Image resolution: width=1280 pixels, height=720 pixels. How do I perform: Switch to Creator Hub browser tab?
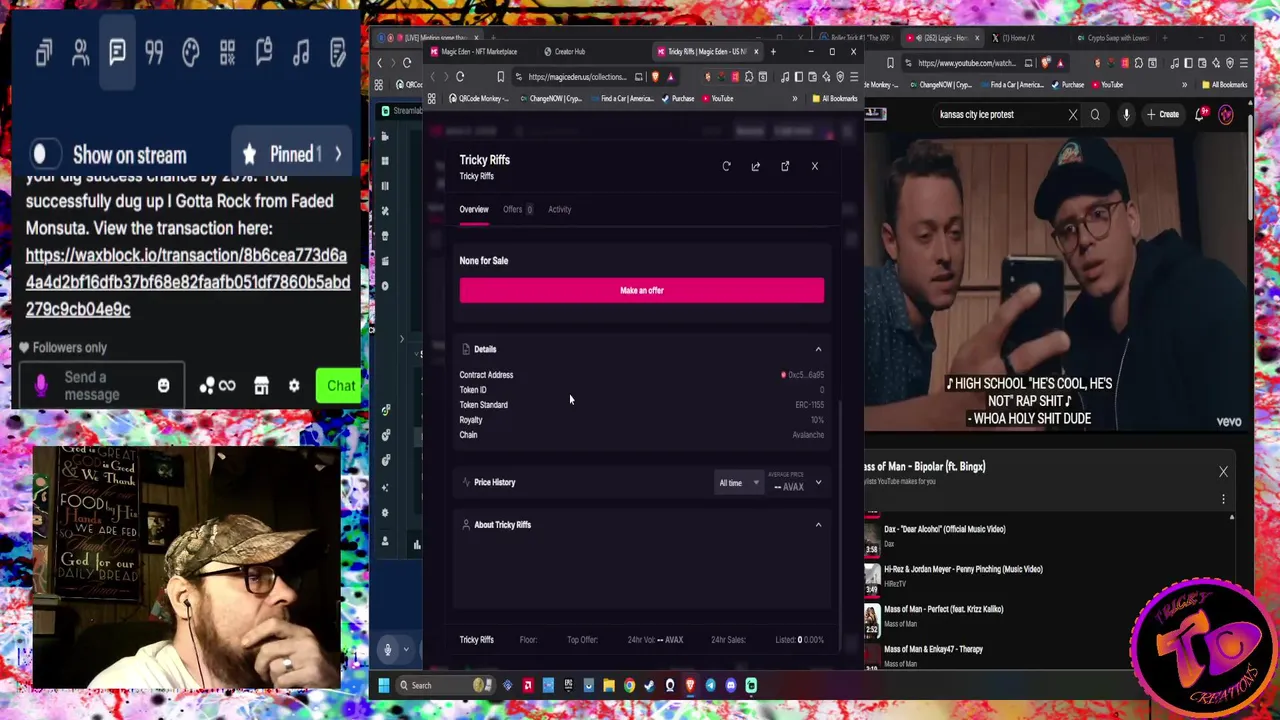tap(566, 52)
